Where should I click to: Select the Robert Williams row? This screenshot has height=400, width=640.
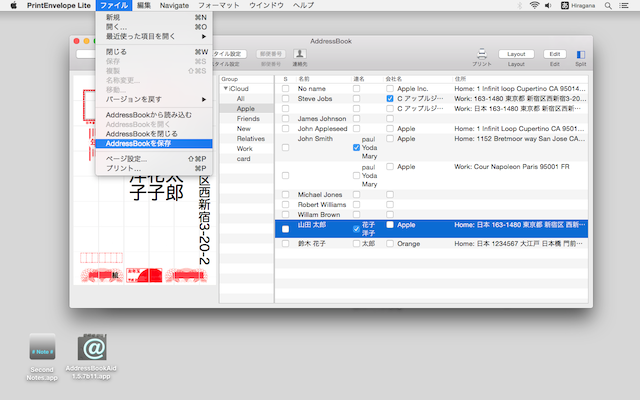[x=431, y=204]
